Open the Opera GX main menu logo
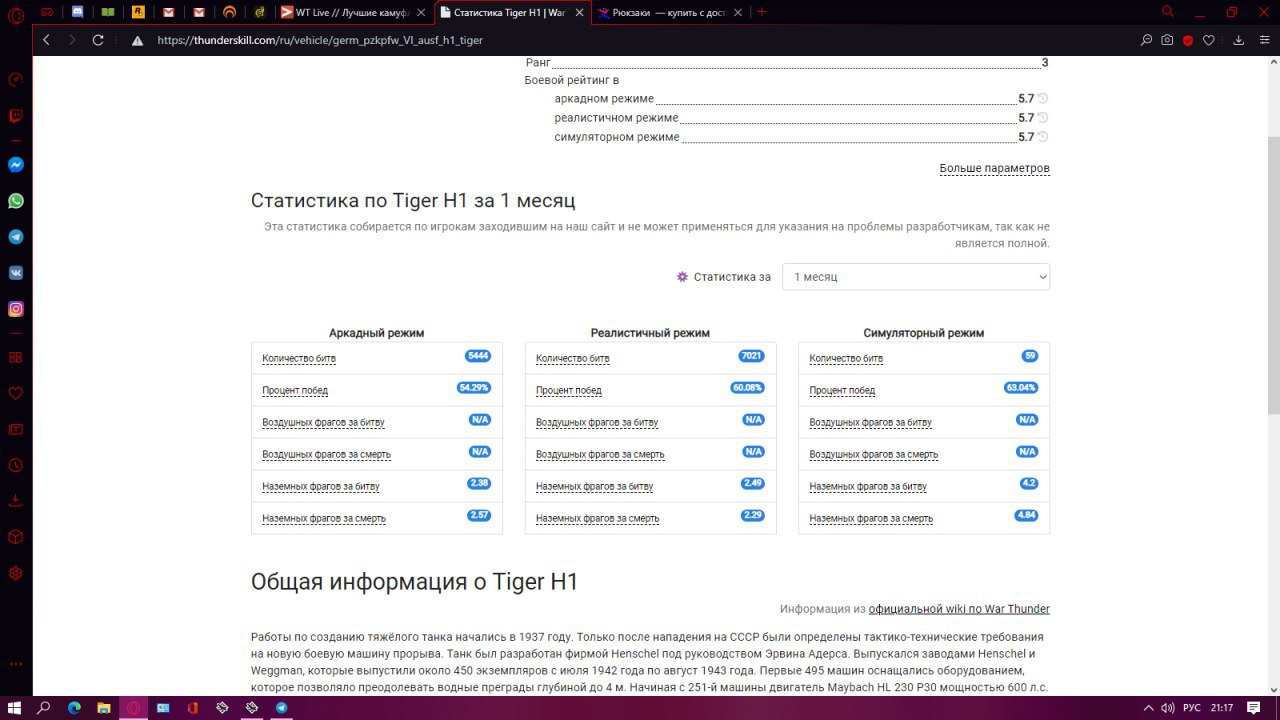The height and width of the screenshot is (720, 1280). coord(16,13)
